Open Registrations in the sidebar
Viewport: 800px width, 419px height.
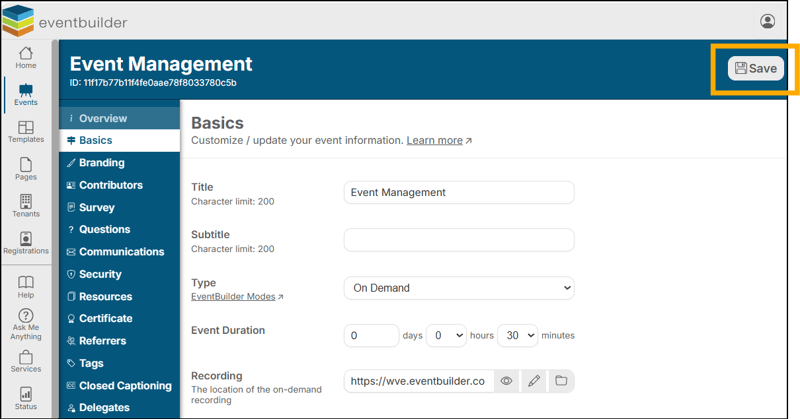pos(26,243)
